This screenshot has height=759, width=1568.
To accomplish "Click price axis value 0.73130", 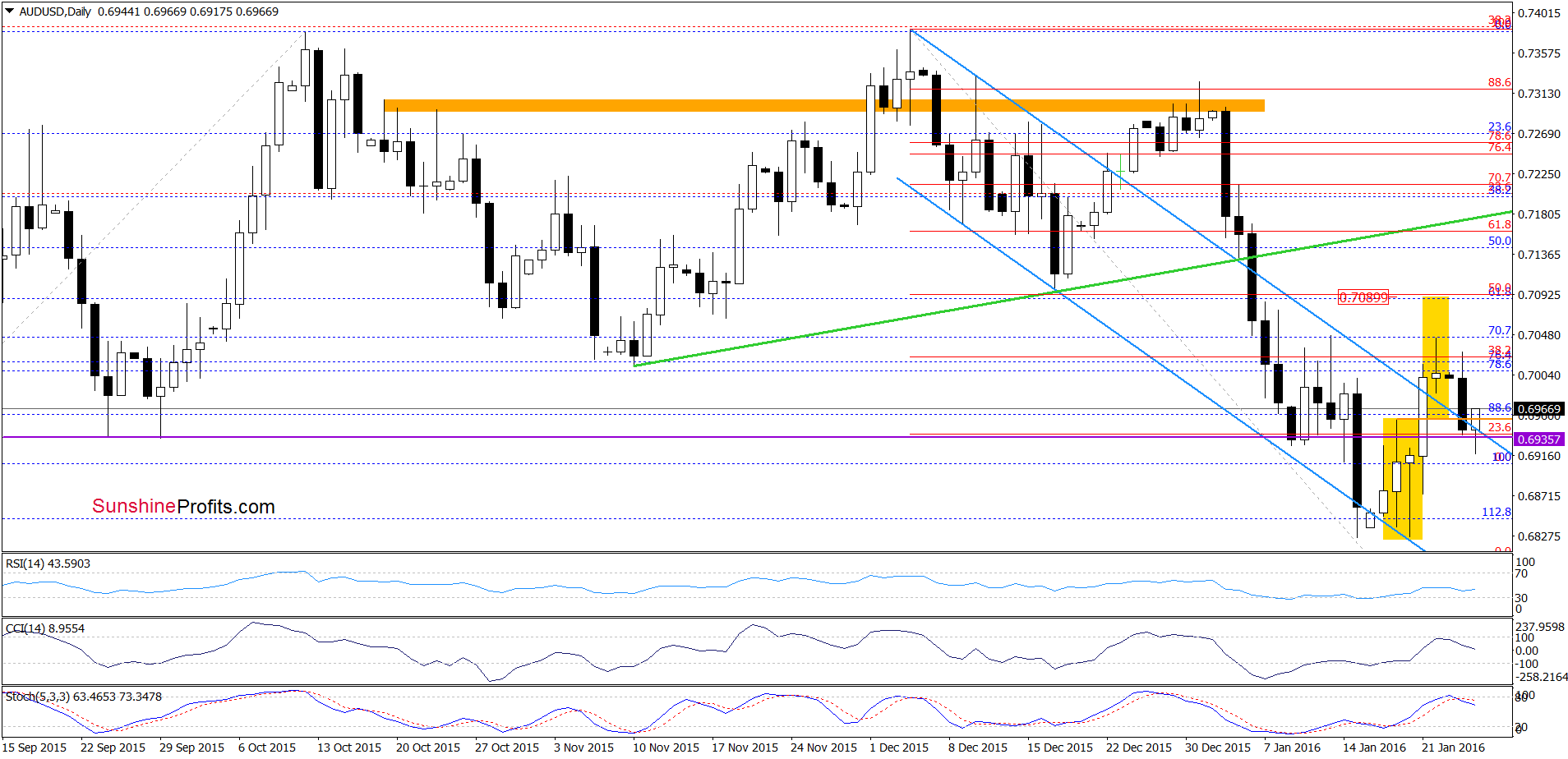I will coord(1538,94).
